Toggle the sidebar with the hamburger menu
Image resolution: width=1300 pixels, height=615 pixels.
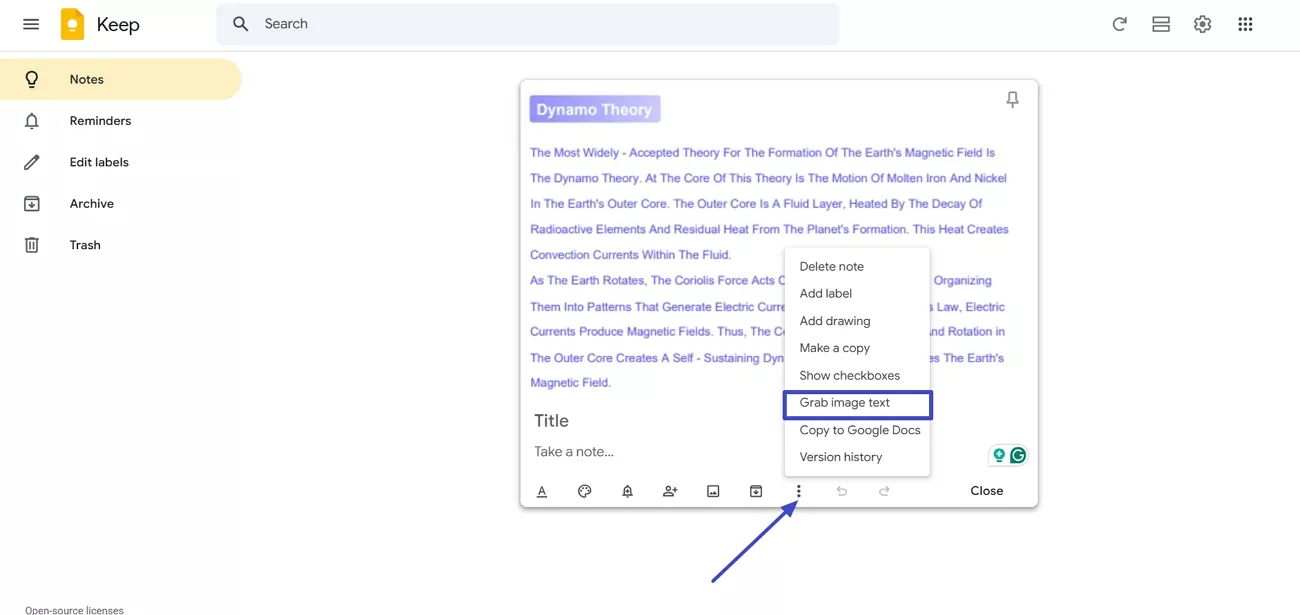(x=30, y=23)
